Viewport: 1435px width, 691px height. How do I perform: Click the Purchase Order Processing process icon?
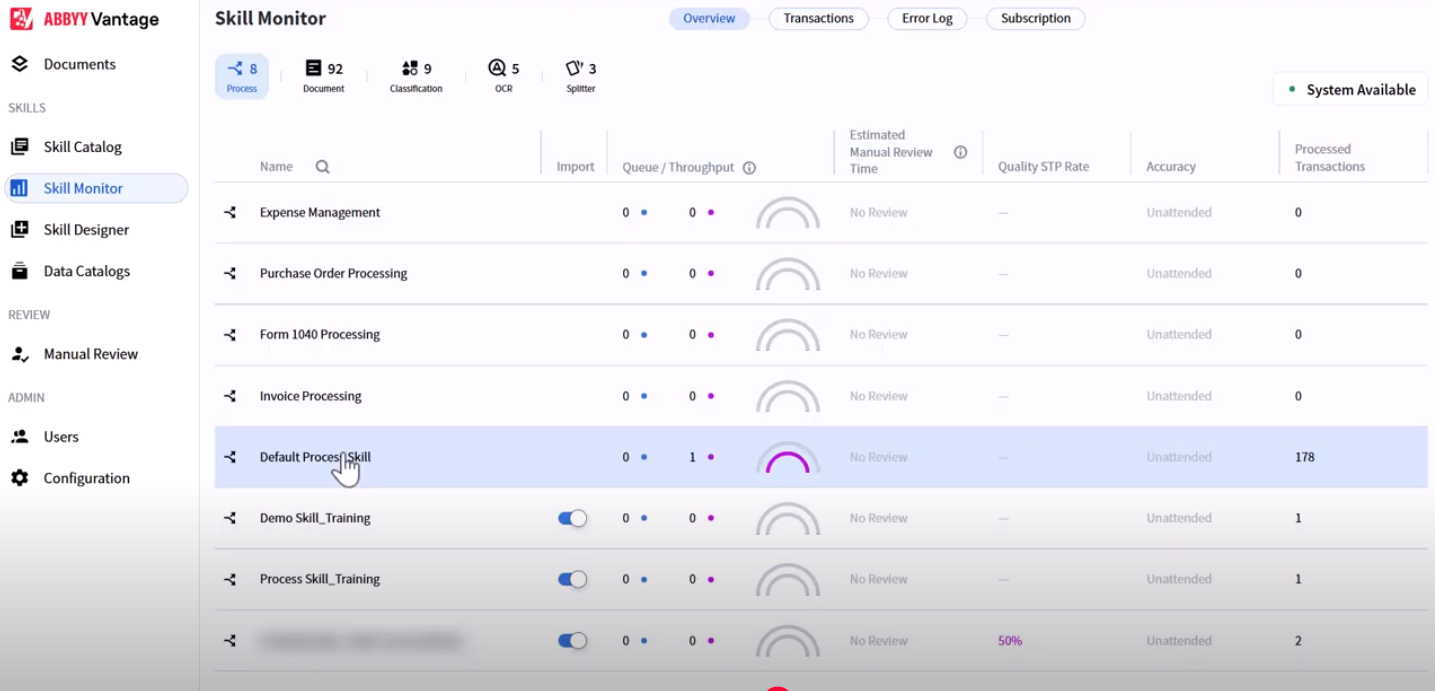click(230, 273)
